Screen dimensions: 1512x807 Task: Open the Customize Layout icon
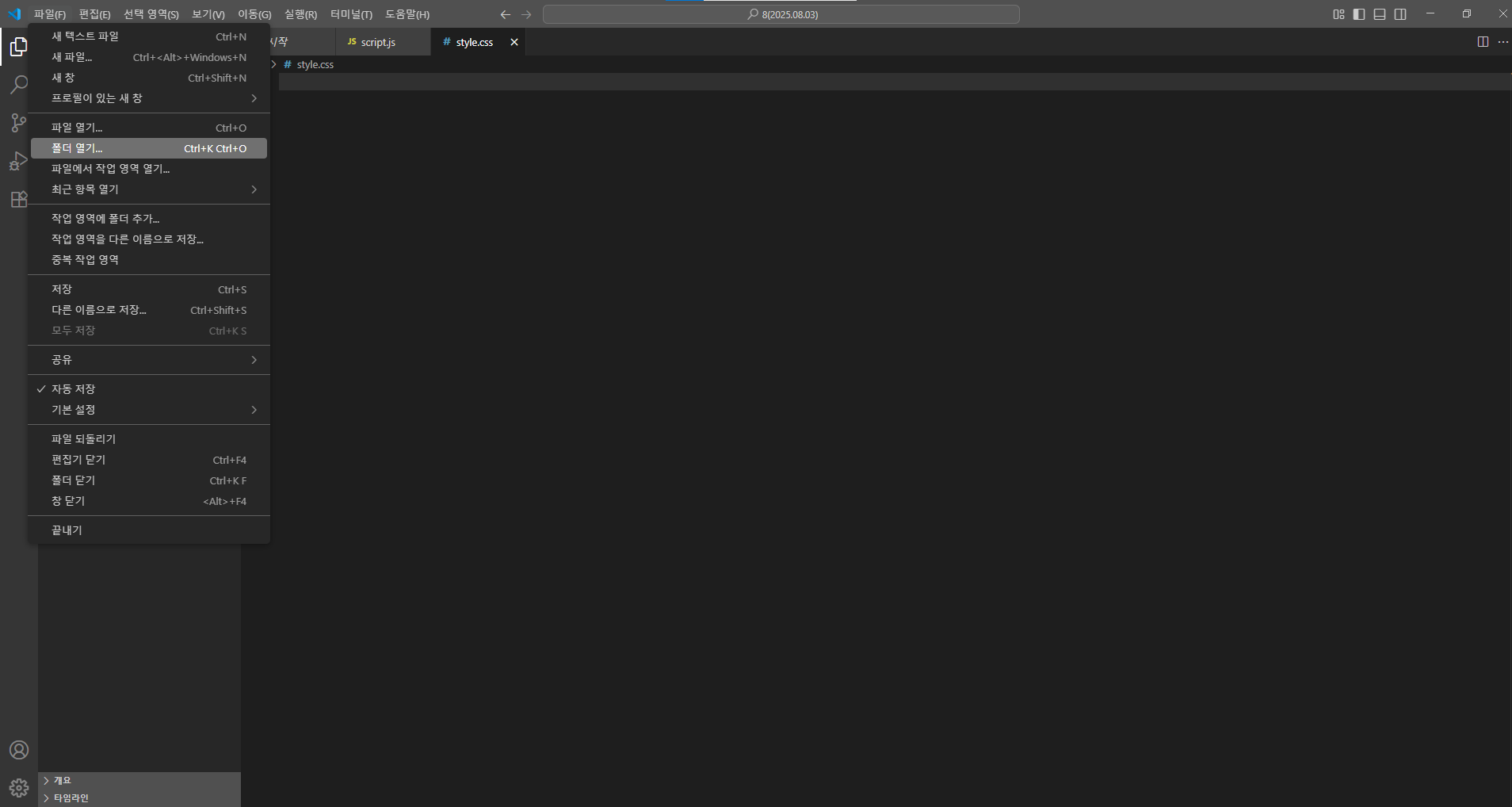[x=1338, y=14]
